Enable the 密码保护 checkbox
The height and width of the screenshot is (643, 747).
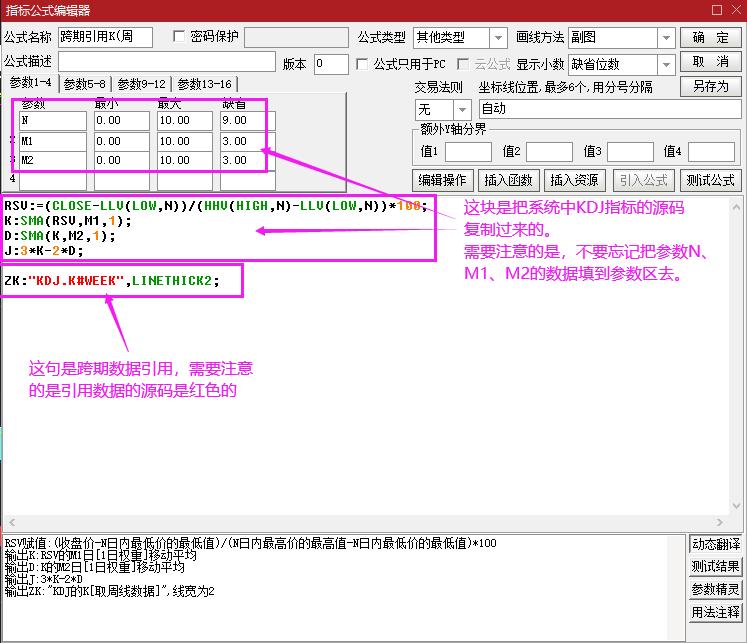180,37
